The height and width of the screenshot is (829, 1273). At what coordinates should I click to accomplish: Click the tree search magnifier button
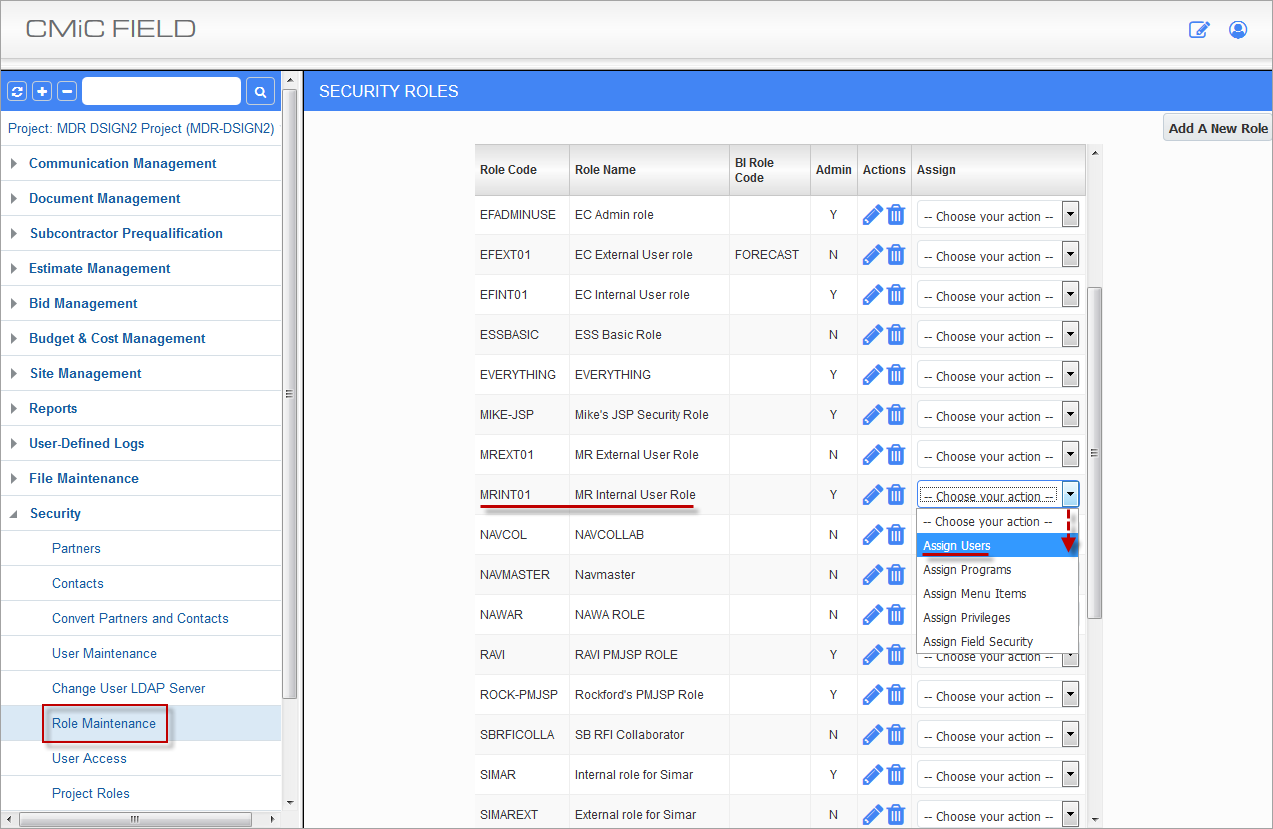pos(260,92)
